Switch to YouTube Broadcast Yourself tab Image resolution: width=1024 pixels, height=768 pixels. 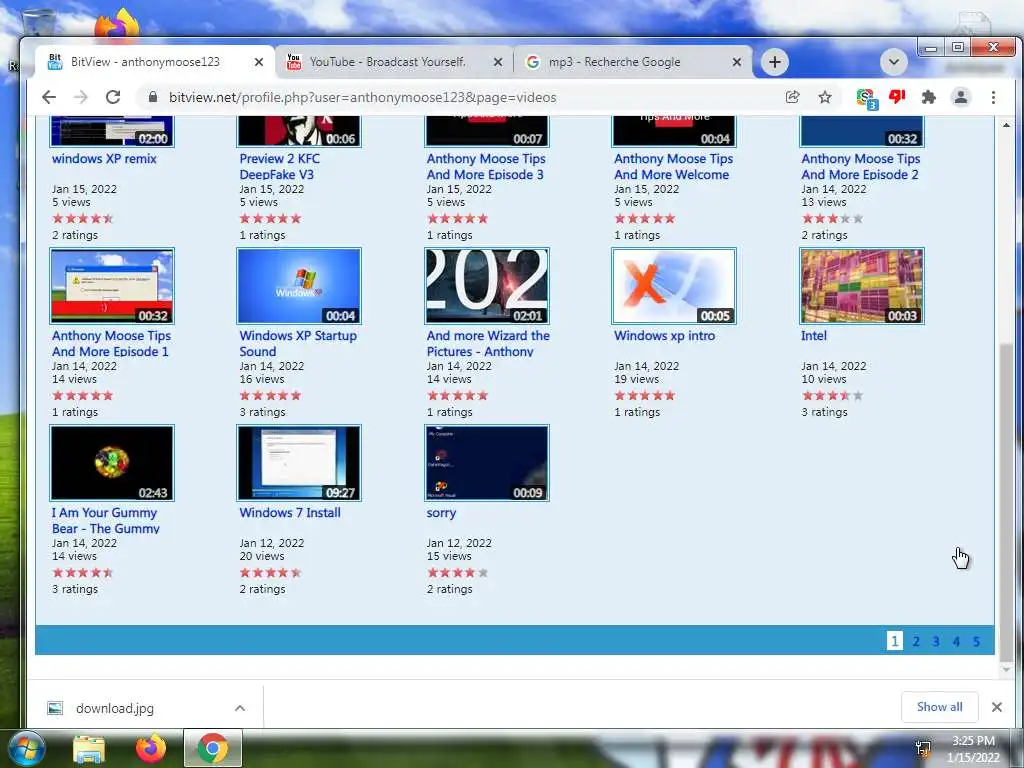[394, 62]
